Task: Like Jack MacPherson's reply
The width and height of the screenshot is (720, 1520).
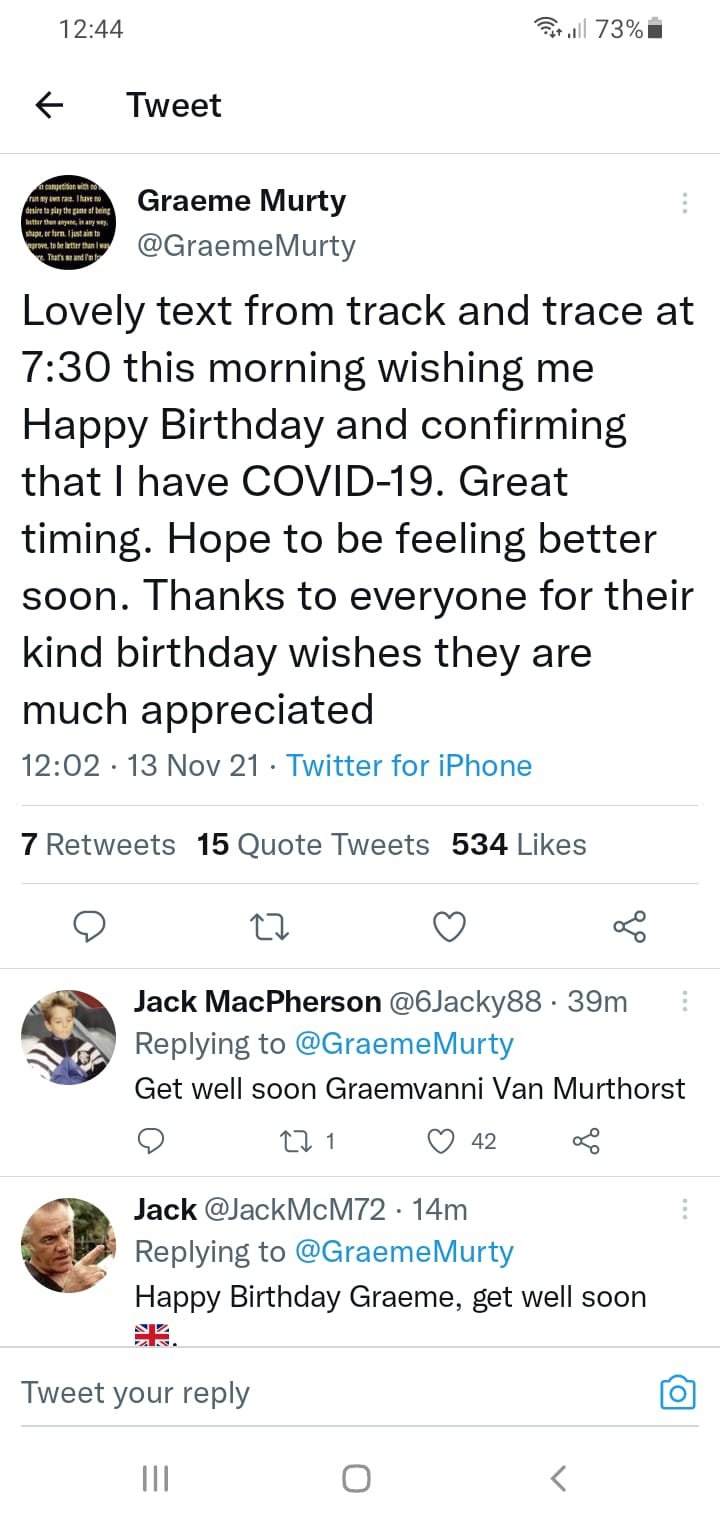Action: tap(441, 1141)
